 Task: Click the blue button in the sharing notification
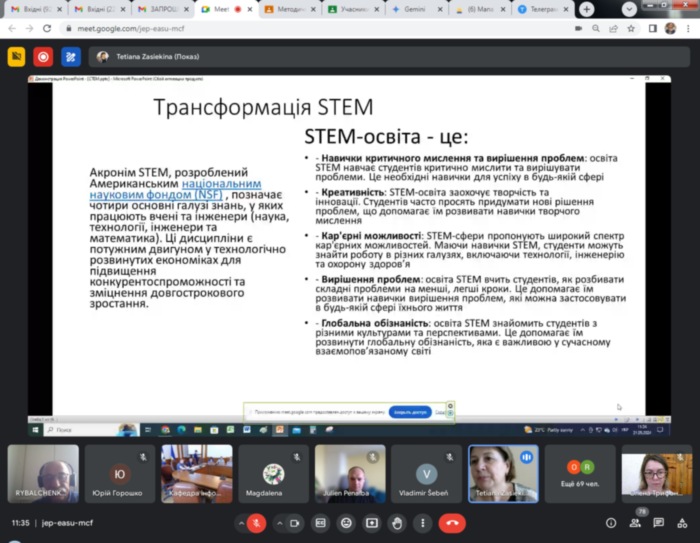pyautogui.click(x=410, y=411)
